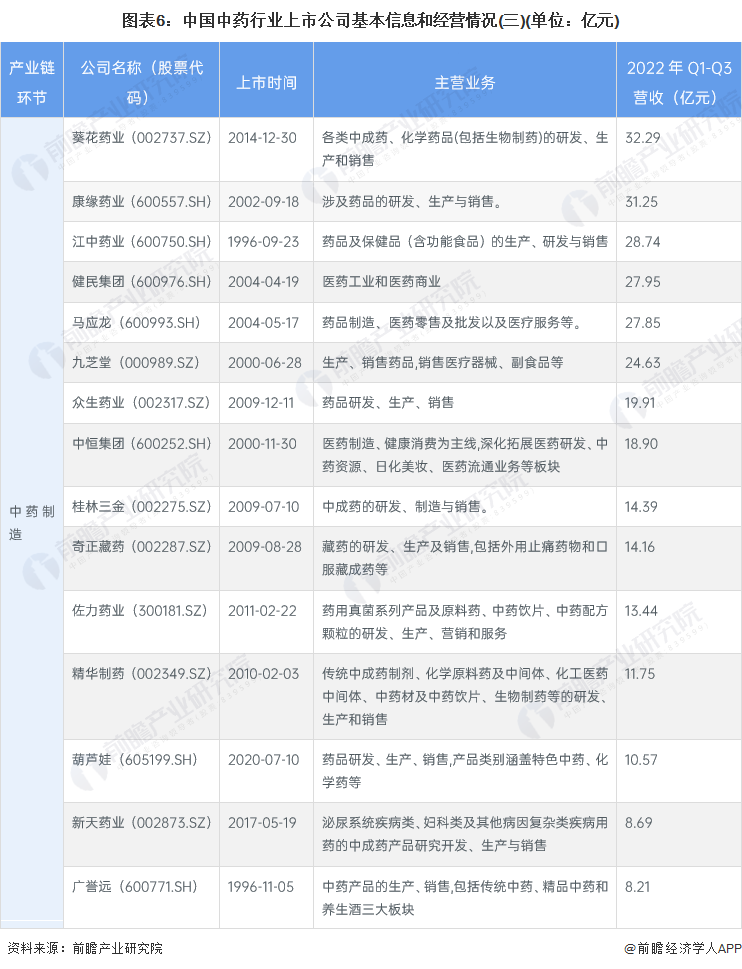Image resolution: width=742 pixels, height=969 pixels.
Task: Select the 上市时间 column header
Action: 266,82
